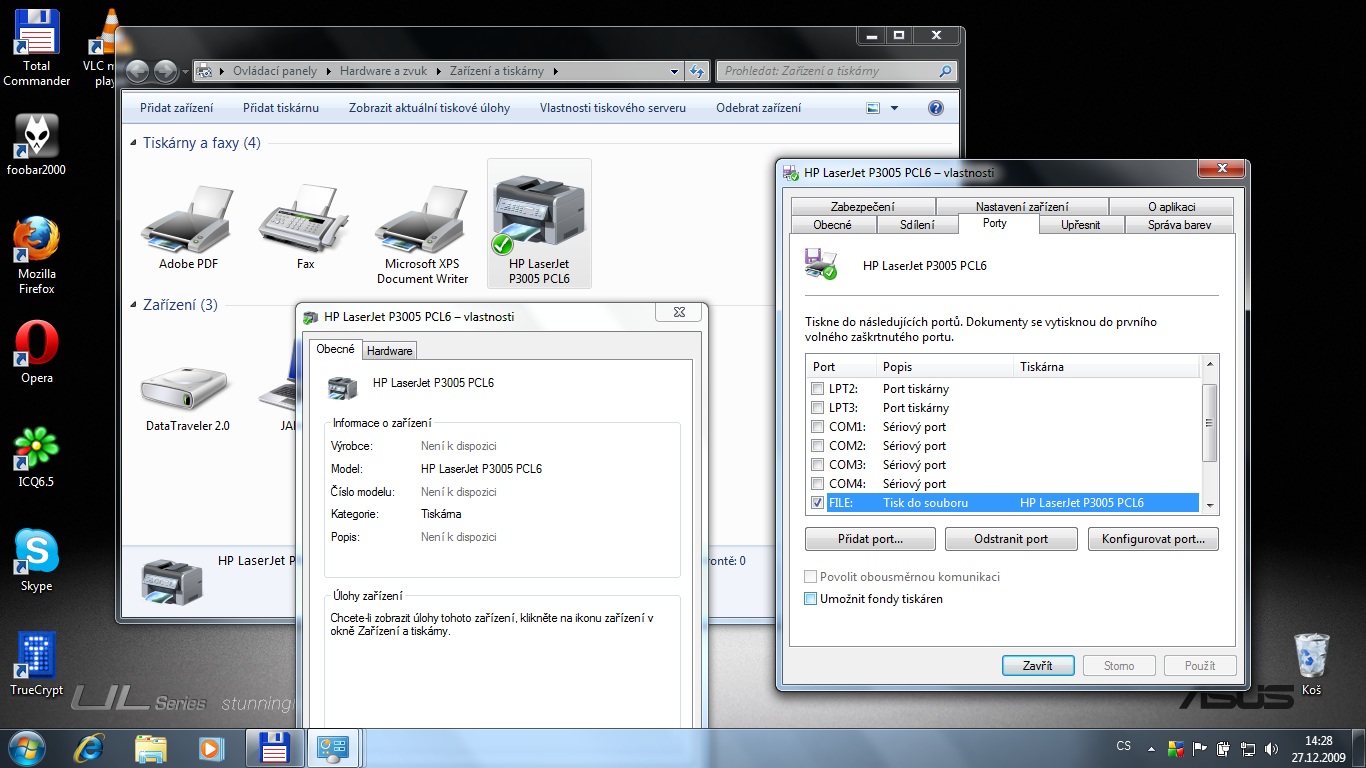Switch to the Sdílení tab

(x=917, y=225)
